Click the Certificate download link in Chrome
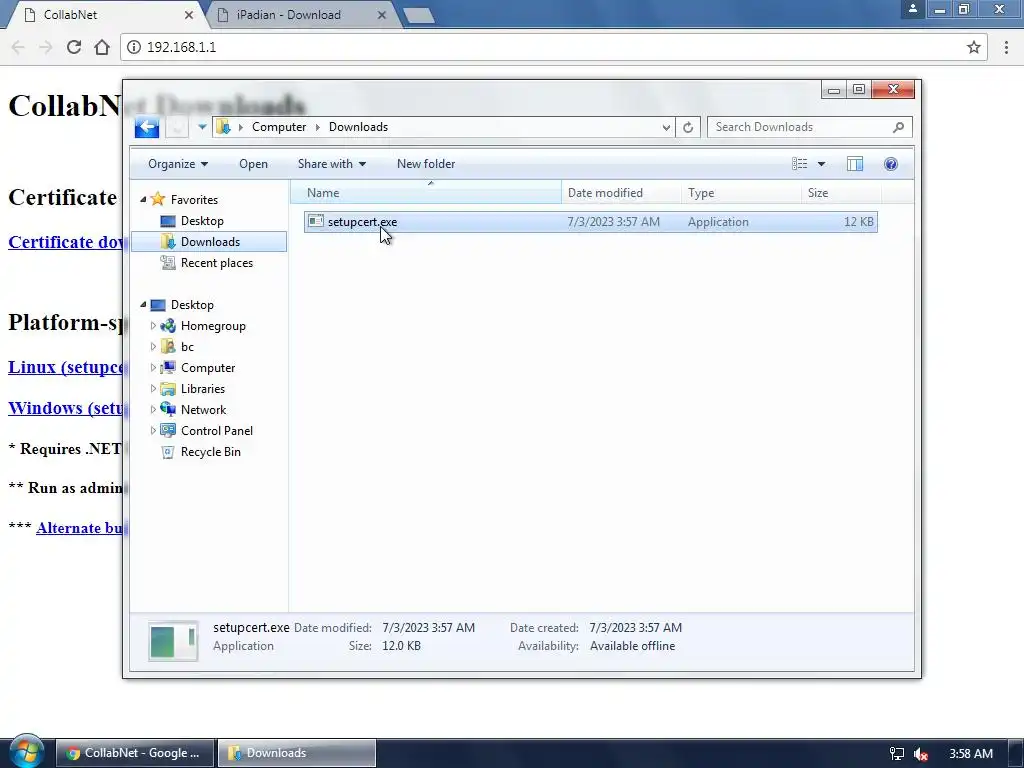 65,242
